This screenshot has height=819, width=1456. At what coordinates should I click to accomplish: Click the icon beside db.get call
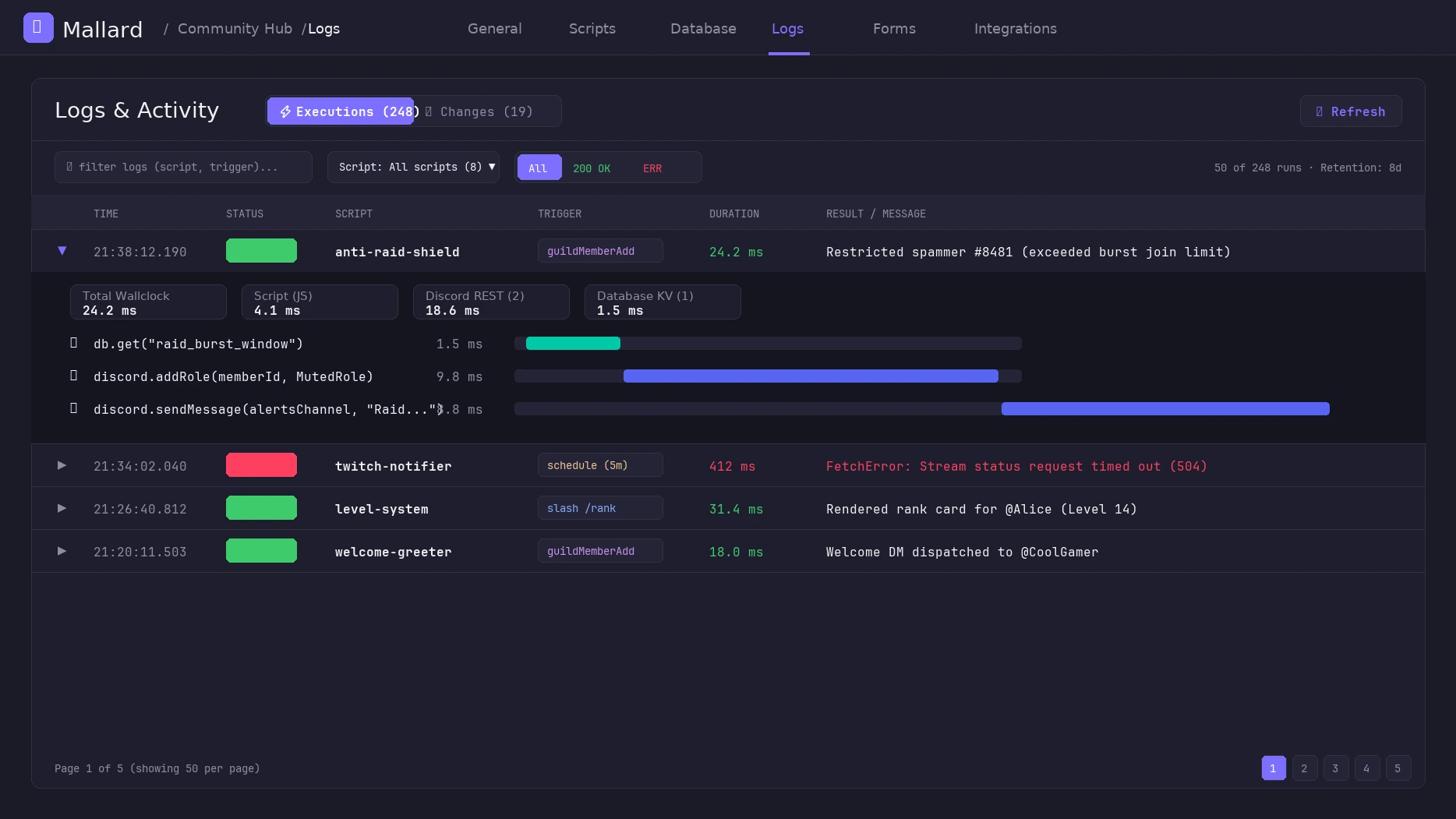coord(74,343)
